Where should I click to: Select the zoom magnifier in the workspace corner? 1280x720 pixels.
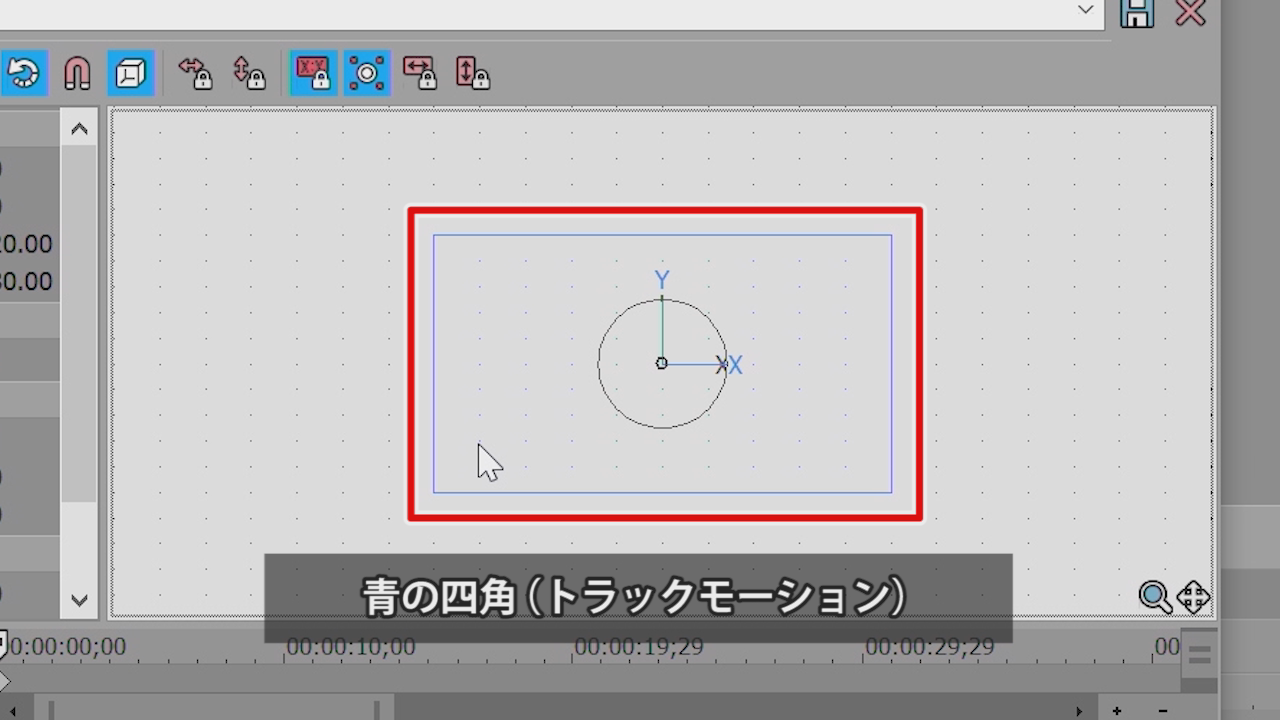point(1155,597)
